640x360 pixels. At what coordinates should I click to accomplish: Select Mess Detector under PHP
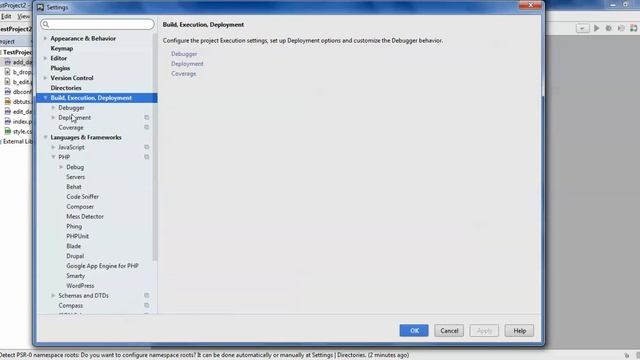click(85, 216)
